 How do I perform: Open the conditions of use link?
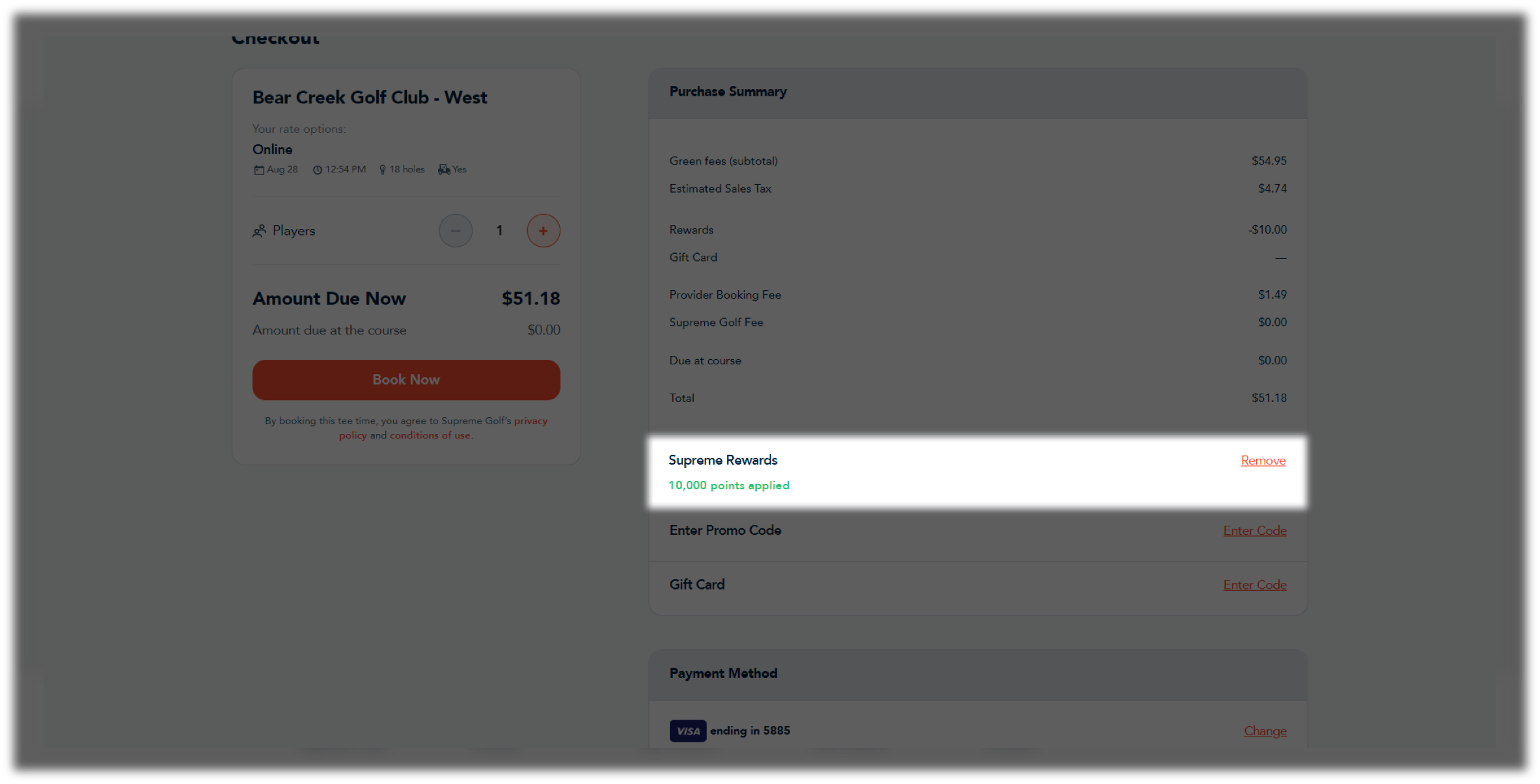(430, 435)
